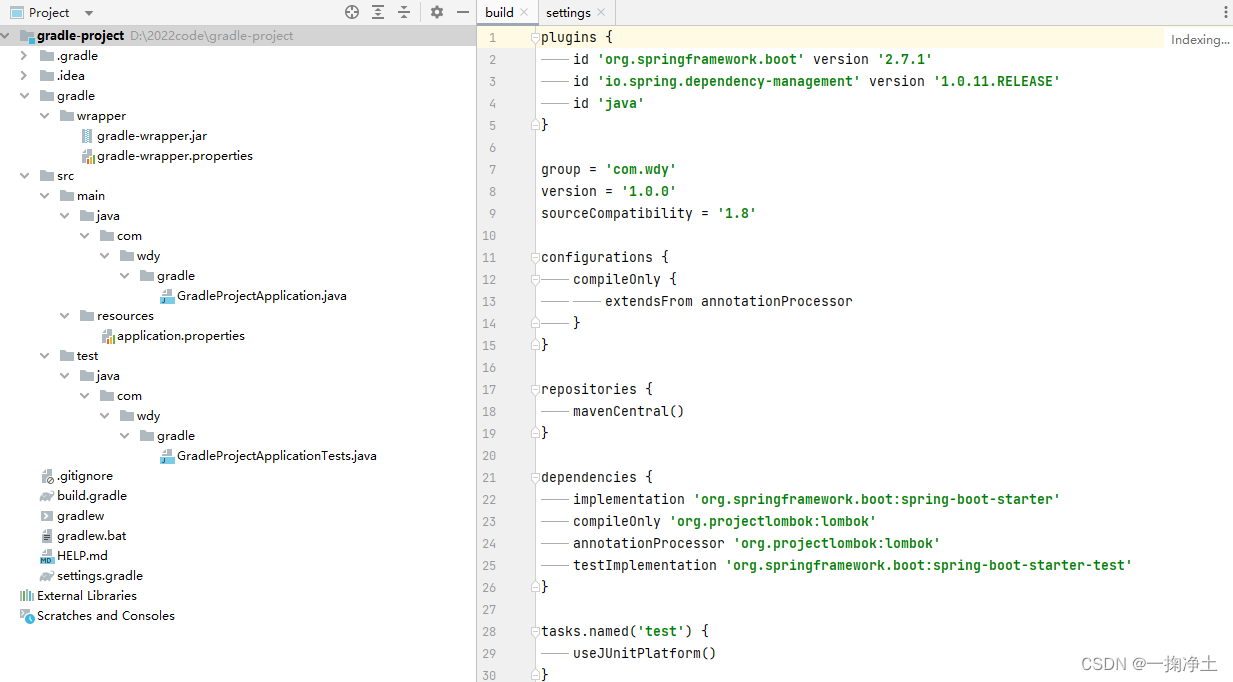Click the Select Opened File target icon
The width and height of the screenshot is (1233, 682).
[351, 12]
